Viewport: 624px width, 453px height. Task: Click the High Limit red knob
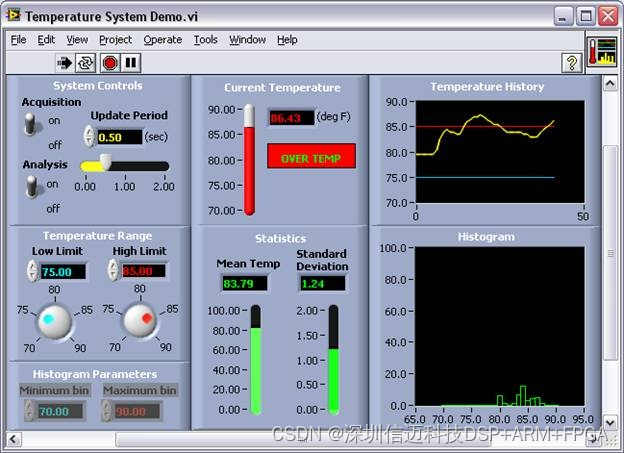(x=138, y=321)
